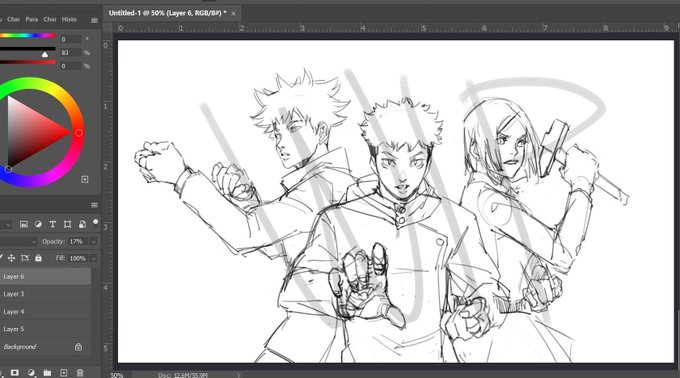Create new fill or adjustment layer
680x378 pixels.
click(x=31, y=373)
